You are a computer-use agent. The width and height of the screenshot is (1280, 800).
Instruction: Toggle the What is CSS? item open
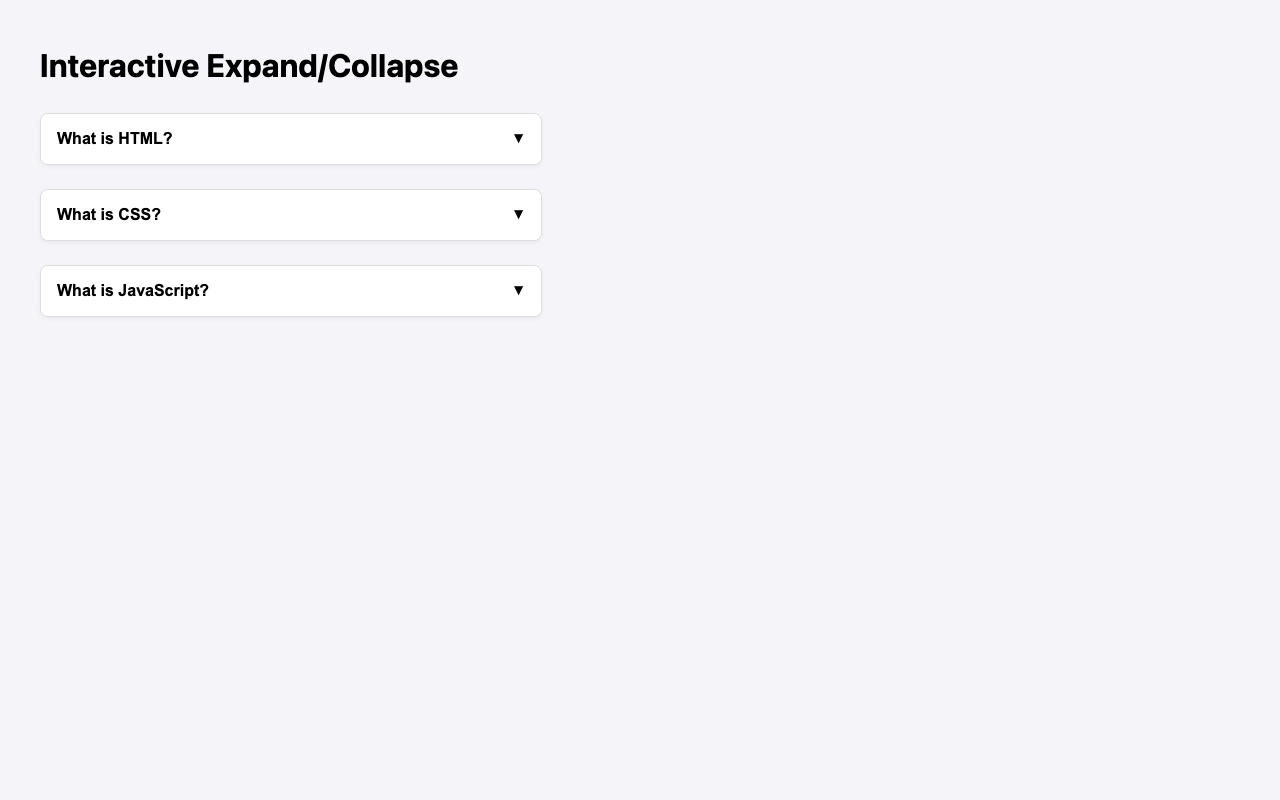coord(290,214)
